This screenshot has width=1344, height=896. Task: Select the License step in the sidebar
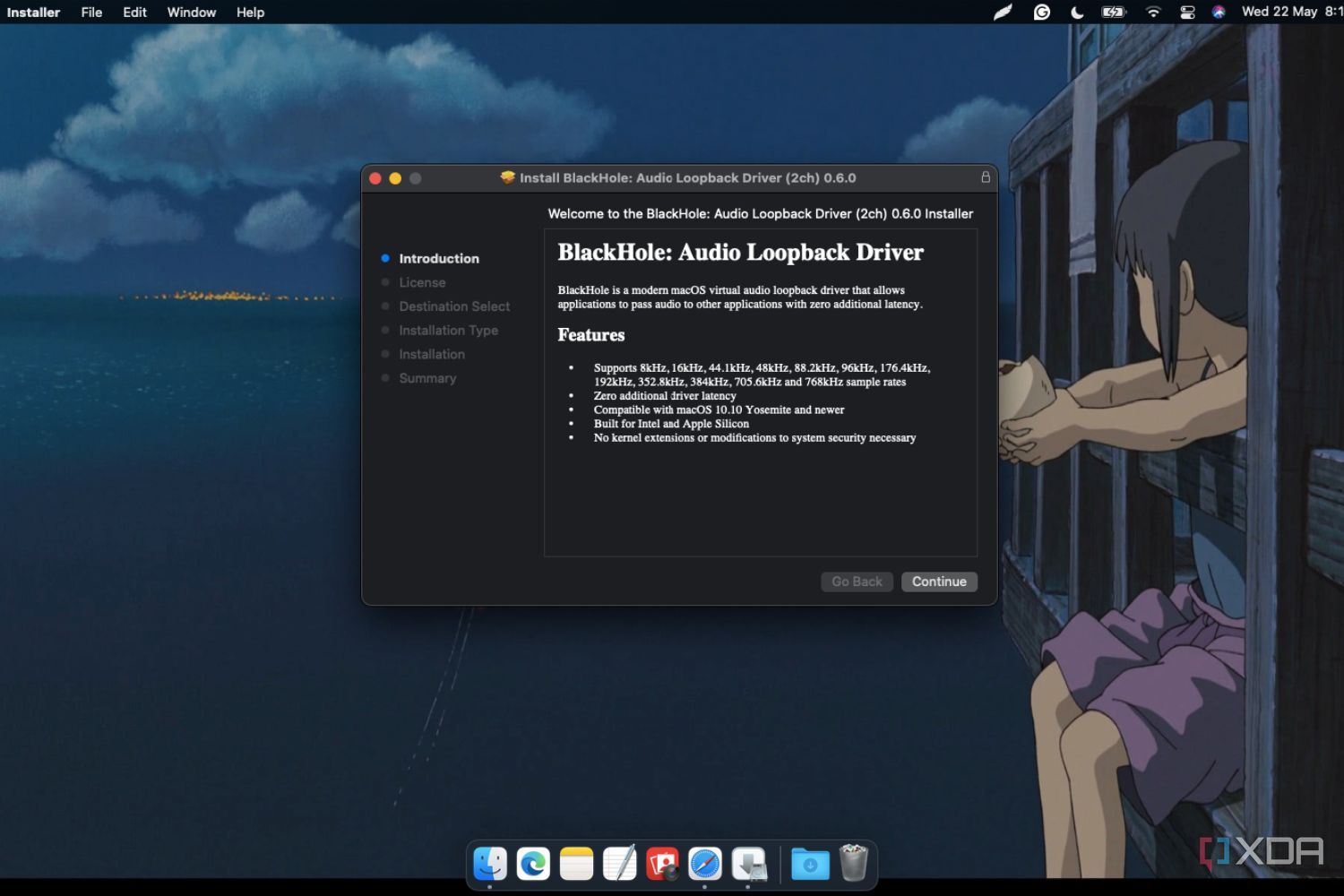point(422,282)
